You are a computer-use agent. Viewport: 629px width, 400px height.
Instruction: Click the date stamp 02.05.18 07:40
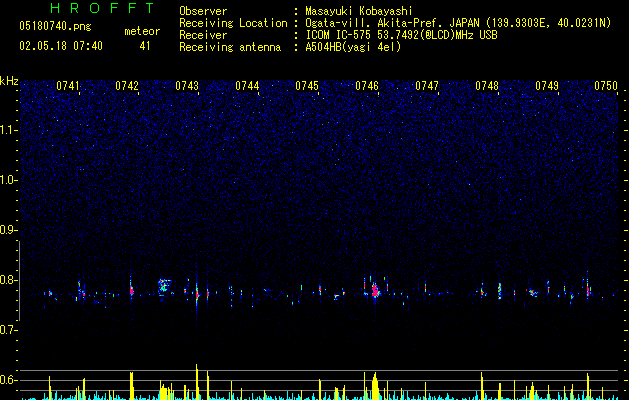coord(61,46)
